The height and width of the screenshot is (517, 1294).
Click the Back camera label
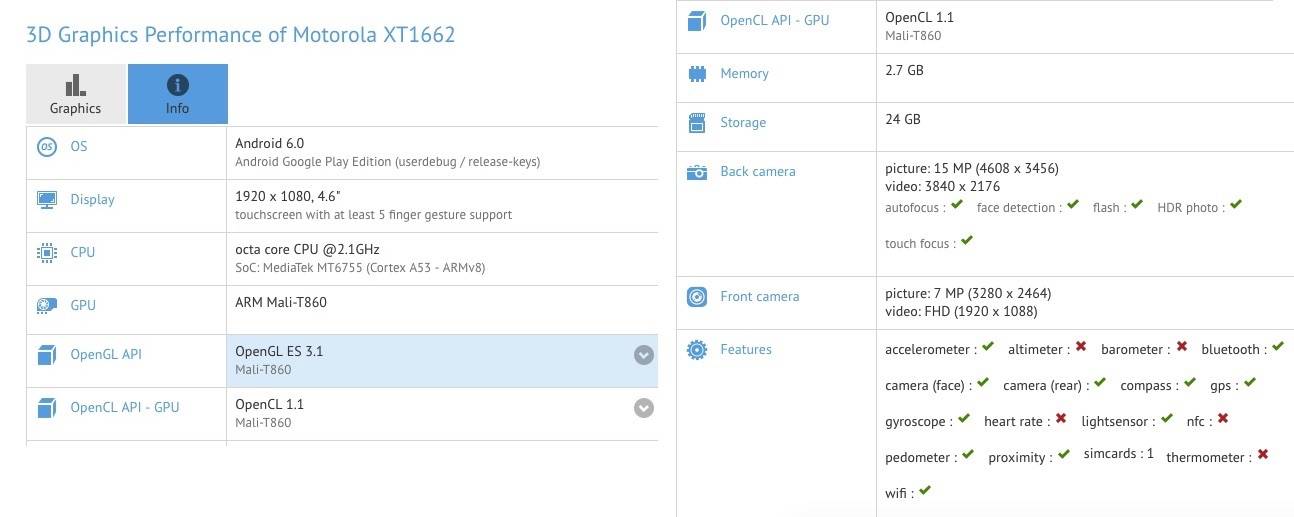[758, 172]
